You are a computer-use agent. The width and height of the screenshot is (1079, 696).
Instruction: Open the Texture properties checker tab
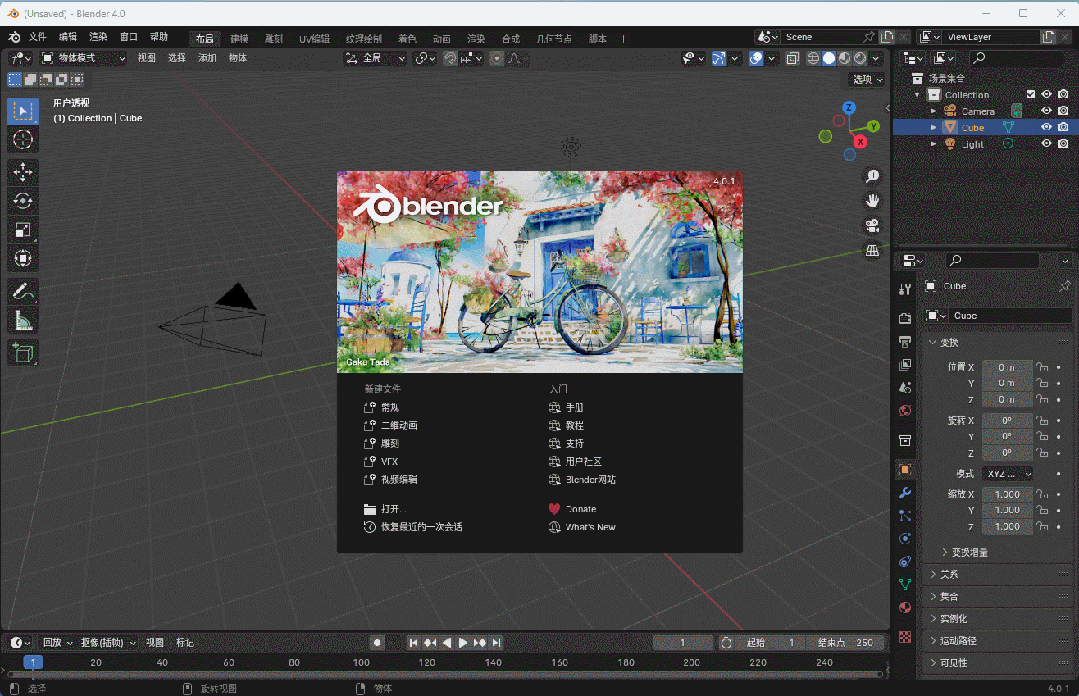click(905, 637)
